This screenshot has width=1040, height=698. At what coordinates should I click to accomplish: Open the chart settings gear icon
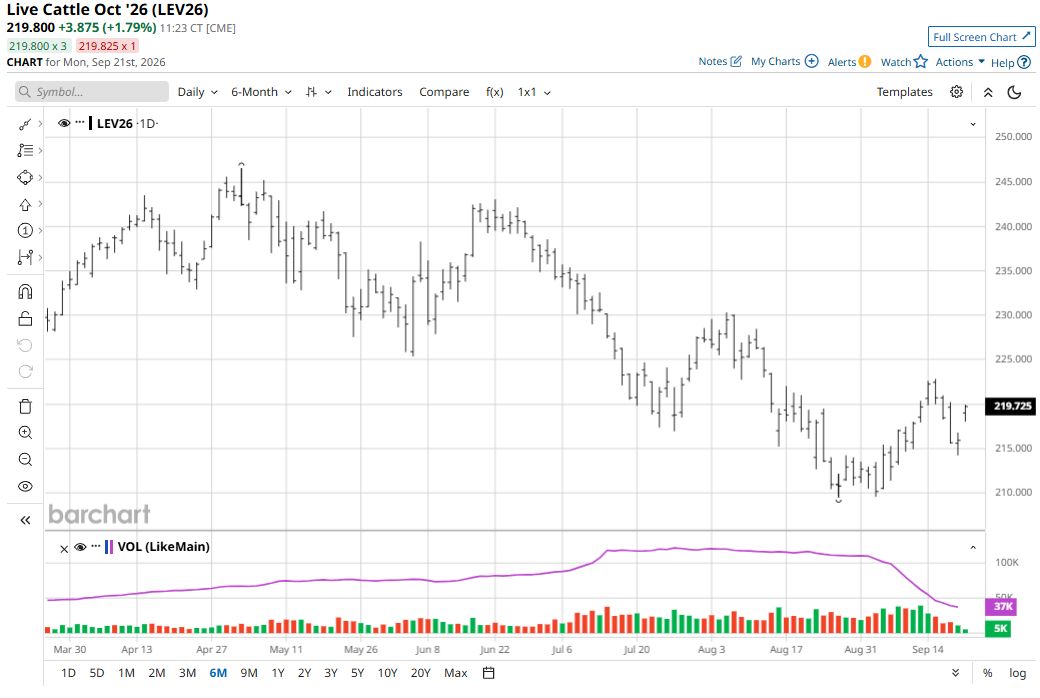(x=956, y=92)
